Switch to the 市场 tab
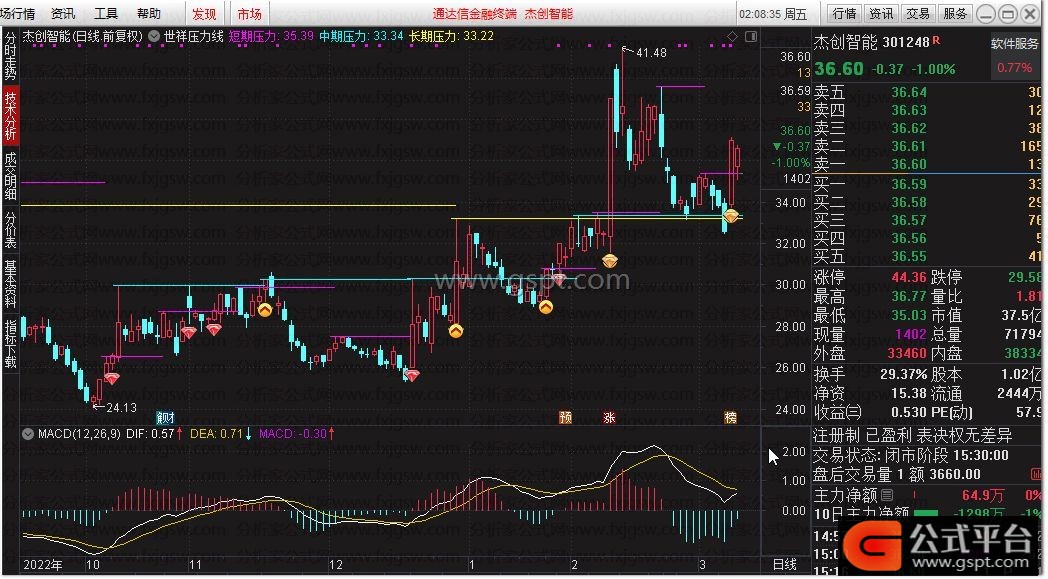 click(249, 13)
